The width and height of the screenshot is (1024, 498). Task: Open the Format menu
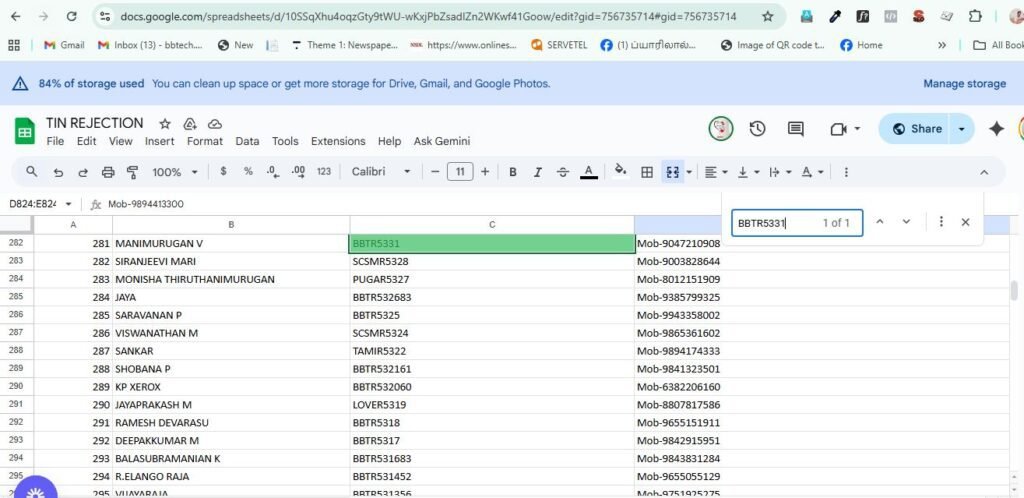coord(205,142)
